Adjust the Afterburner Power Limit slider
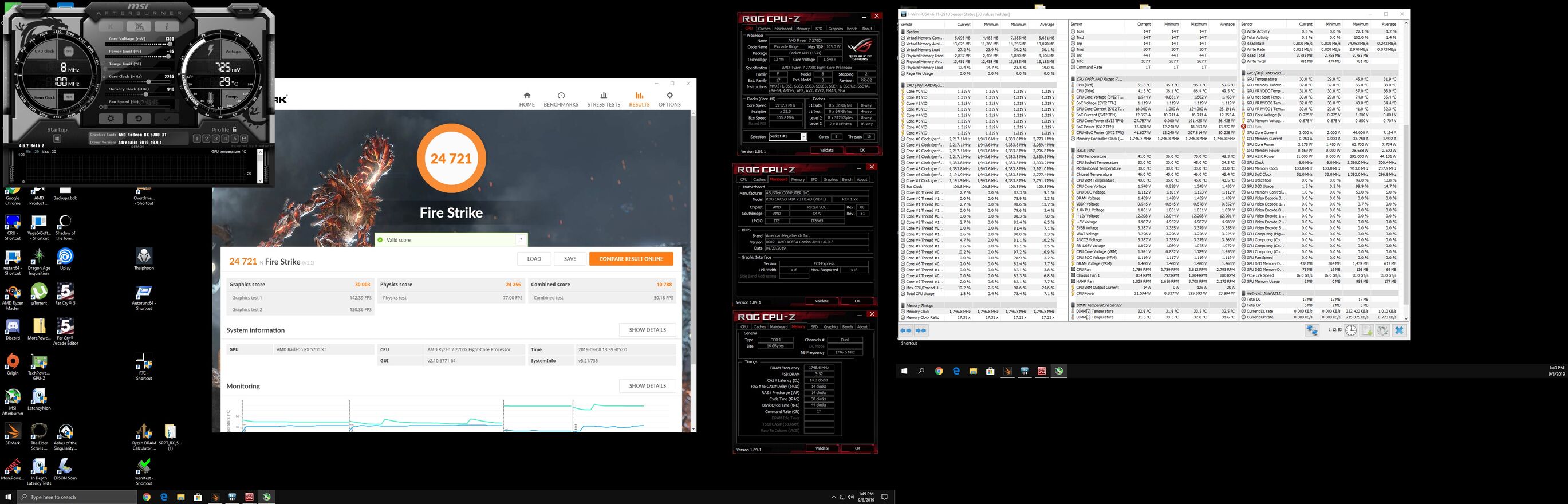 coord(139,57)
